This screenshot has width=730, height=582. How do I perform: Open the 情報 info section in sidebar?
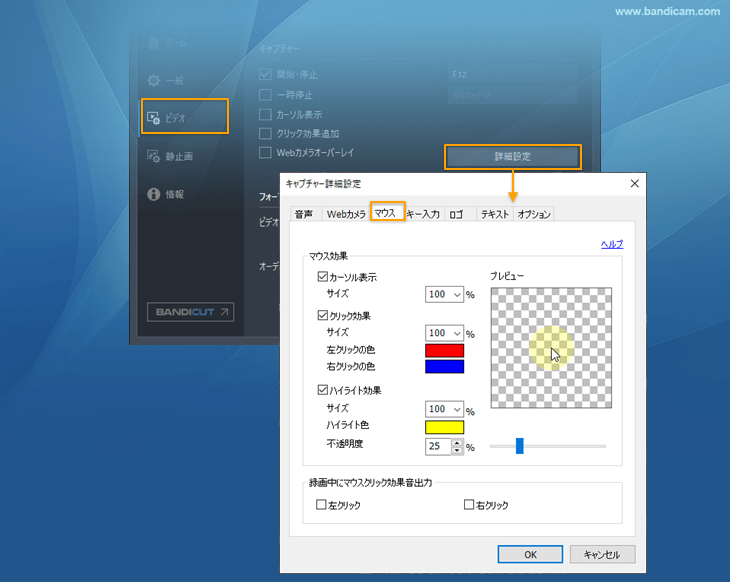pyautogui.click(x=165, y=194)
